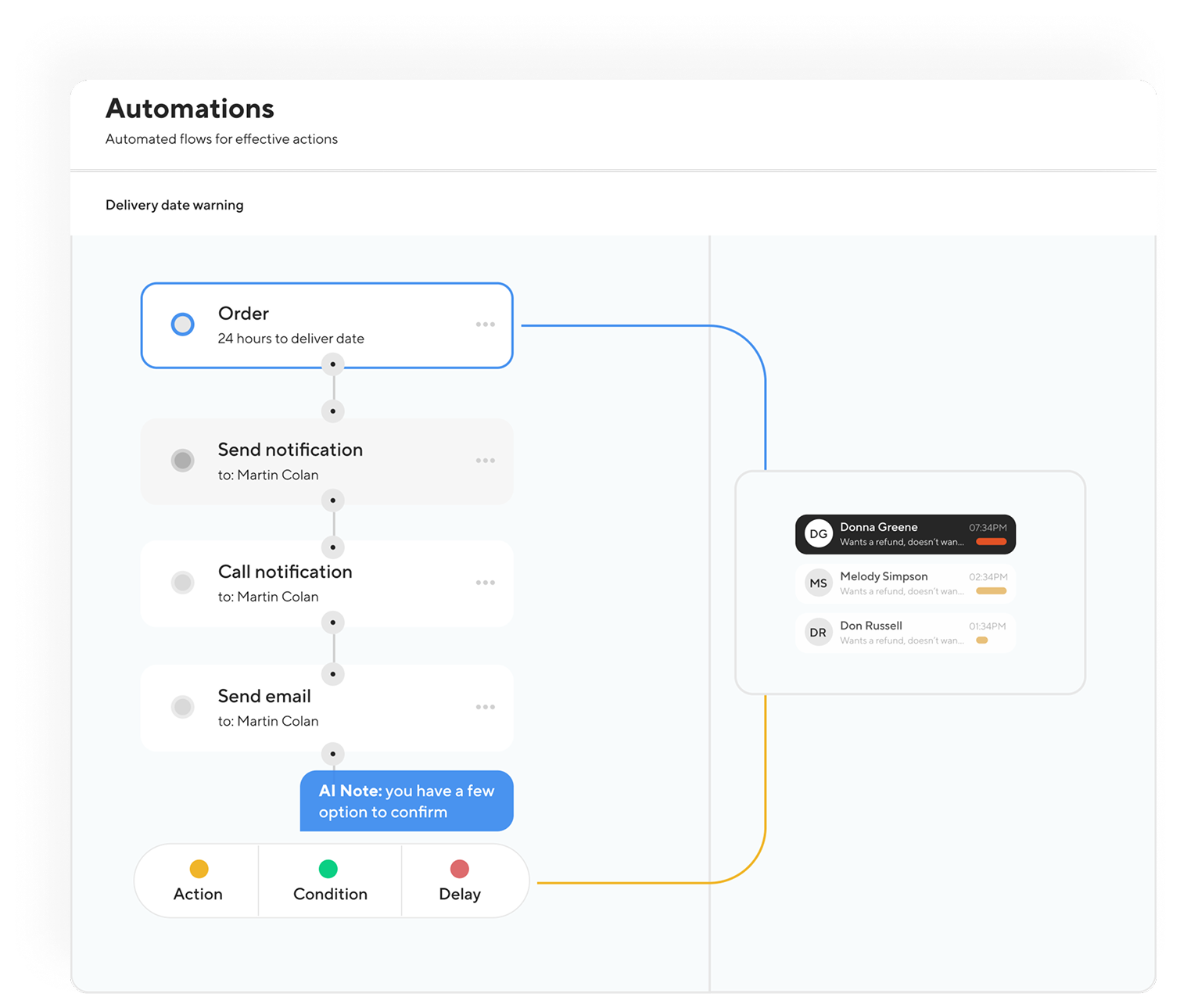The height and width of the screenshot is (1008, 1180).
Task: Toggle the Send notification step circle
Action: pyautogui.click(x=183, y=461)
